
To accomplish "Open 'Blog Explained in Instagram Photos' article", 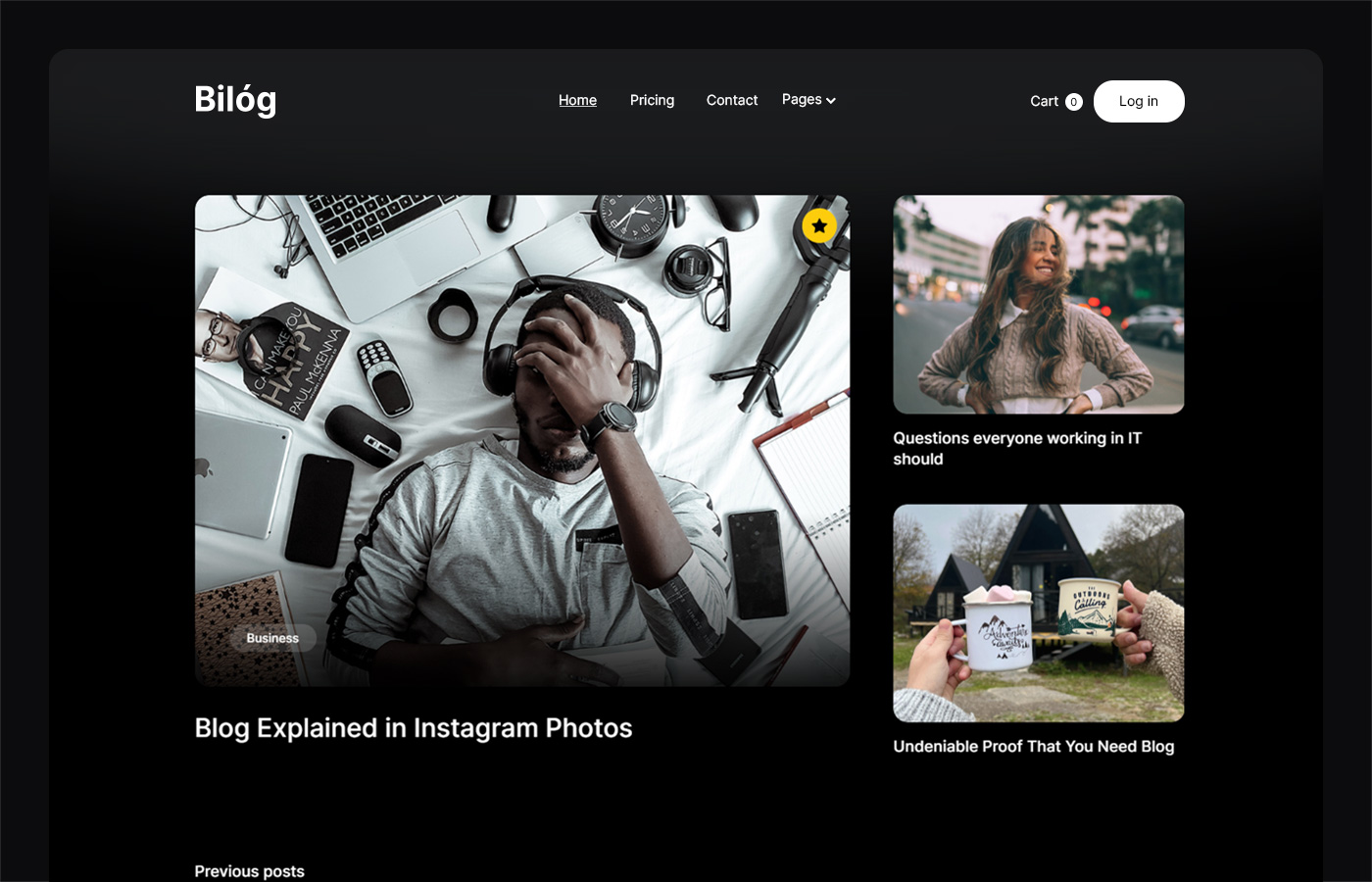I will point(413,727).
